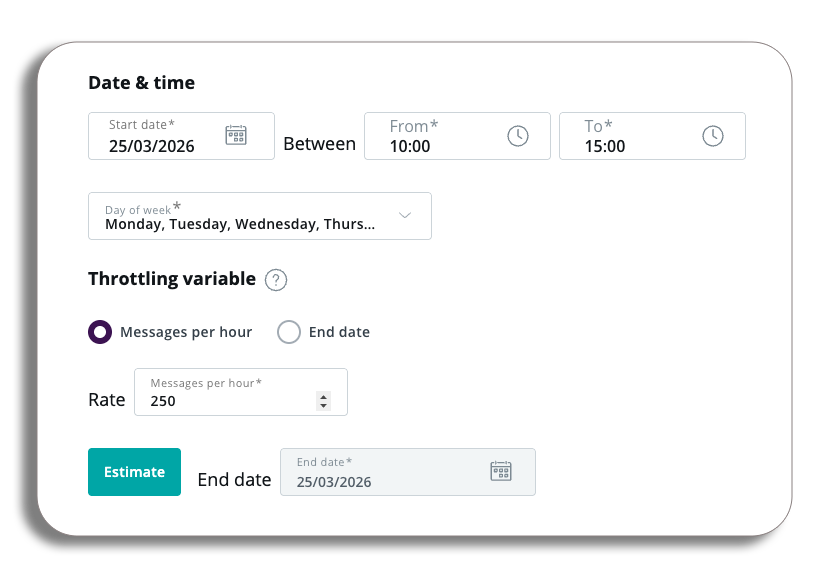Viewport: 832px width, 575px height.
Task: Click the clock icon in To field
Action: coord(713,136)
